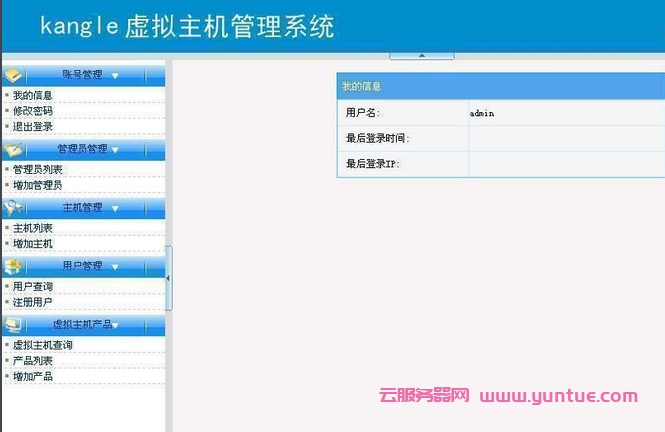Click the 虚拟主机产品 monitor icon
The height and width of the screenshot is (432, 665).
13,325
